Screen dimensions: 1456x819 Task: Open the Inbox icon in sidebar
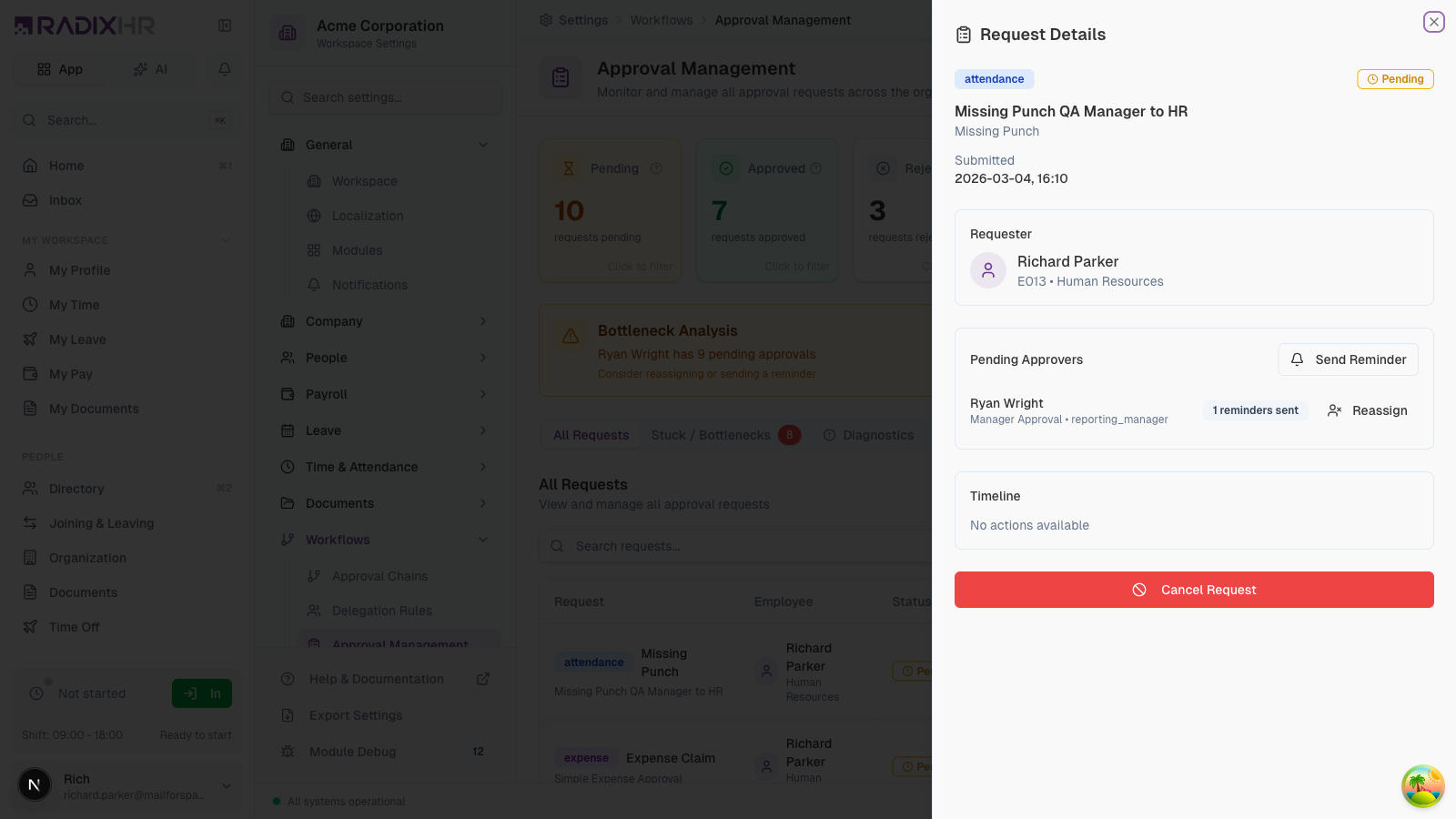(x=30, y=200)
